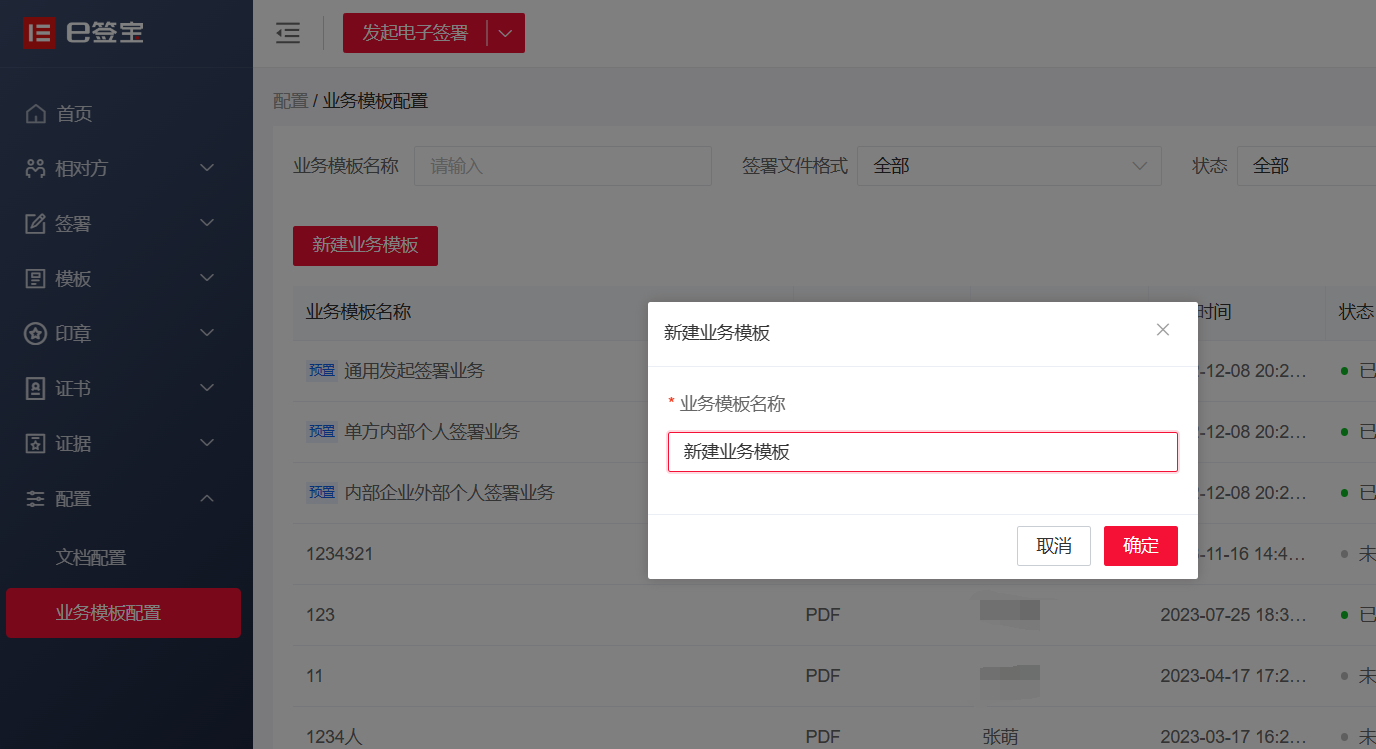The image size is (1376, 749).
Task: Collapse the sidebar with the menu fold icon
Action: click(x=288, y=33)
